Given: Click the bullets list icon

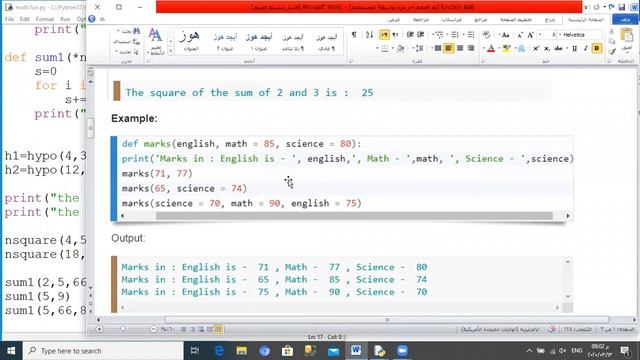Looking at the screenshot, I should [471, 35].
